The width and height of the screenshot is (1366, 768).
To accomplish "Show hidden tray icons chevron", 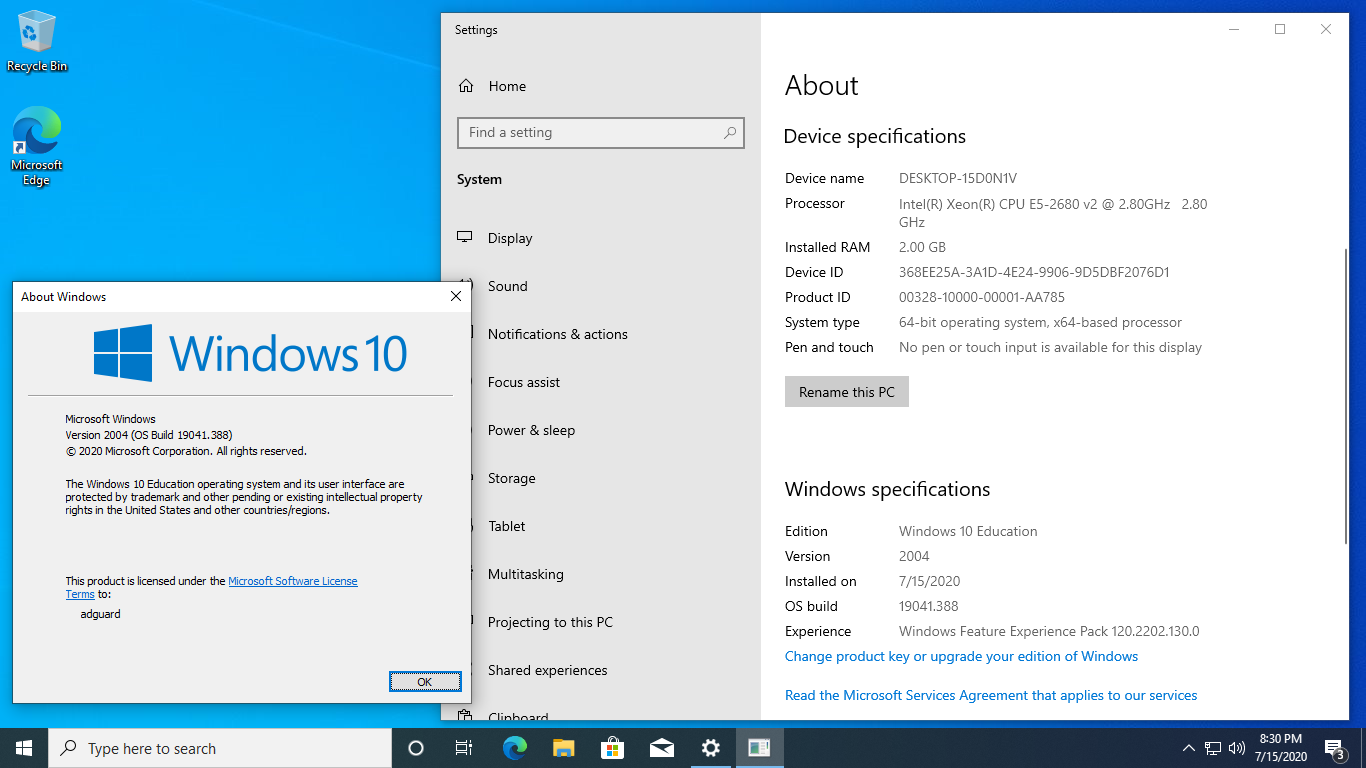I will tap(1189, 748).
